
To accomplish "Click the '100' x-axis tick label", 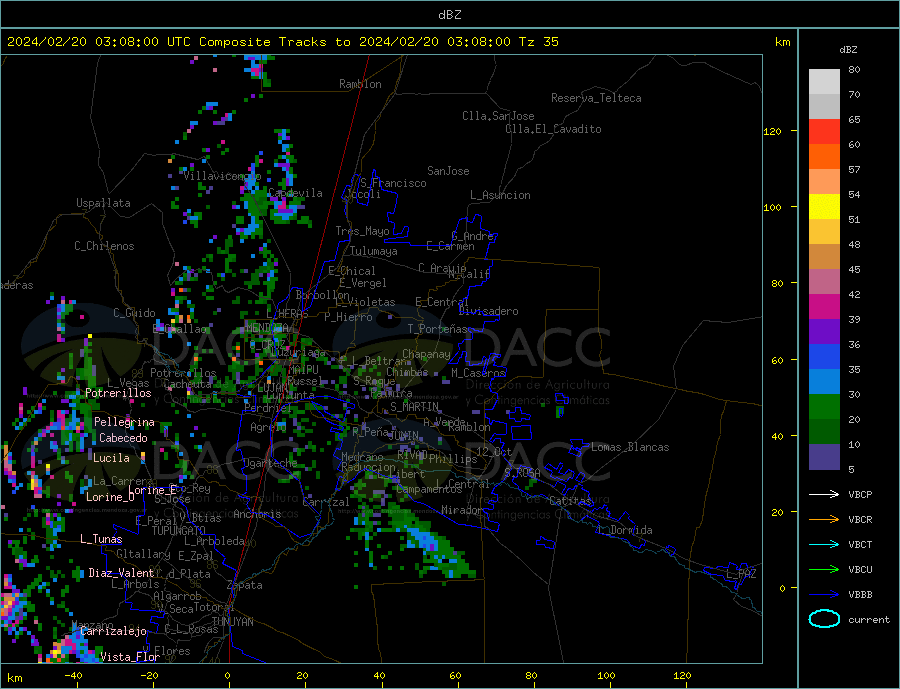I will tap(607, 676).
